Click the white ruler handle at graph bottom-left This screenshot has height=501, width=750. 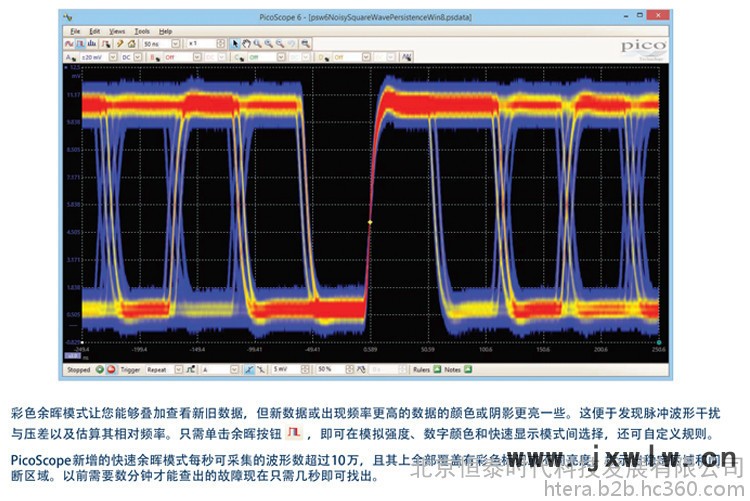click(82, 343)
